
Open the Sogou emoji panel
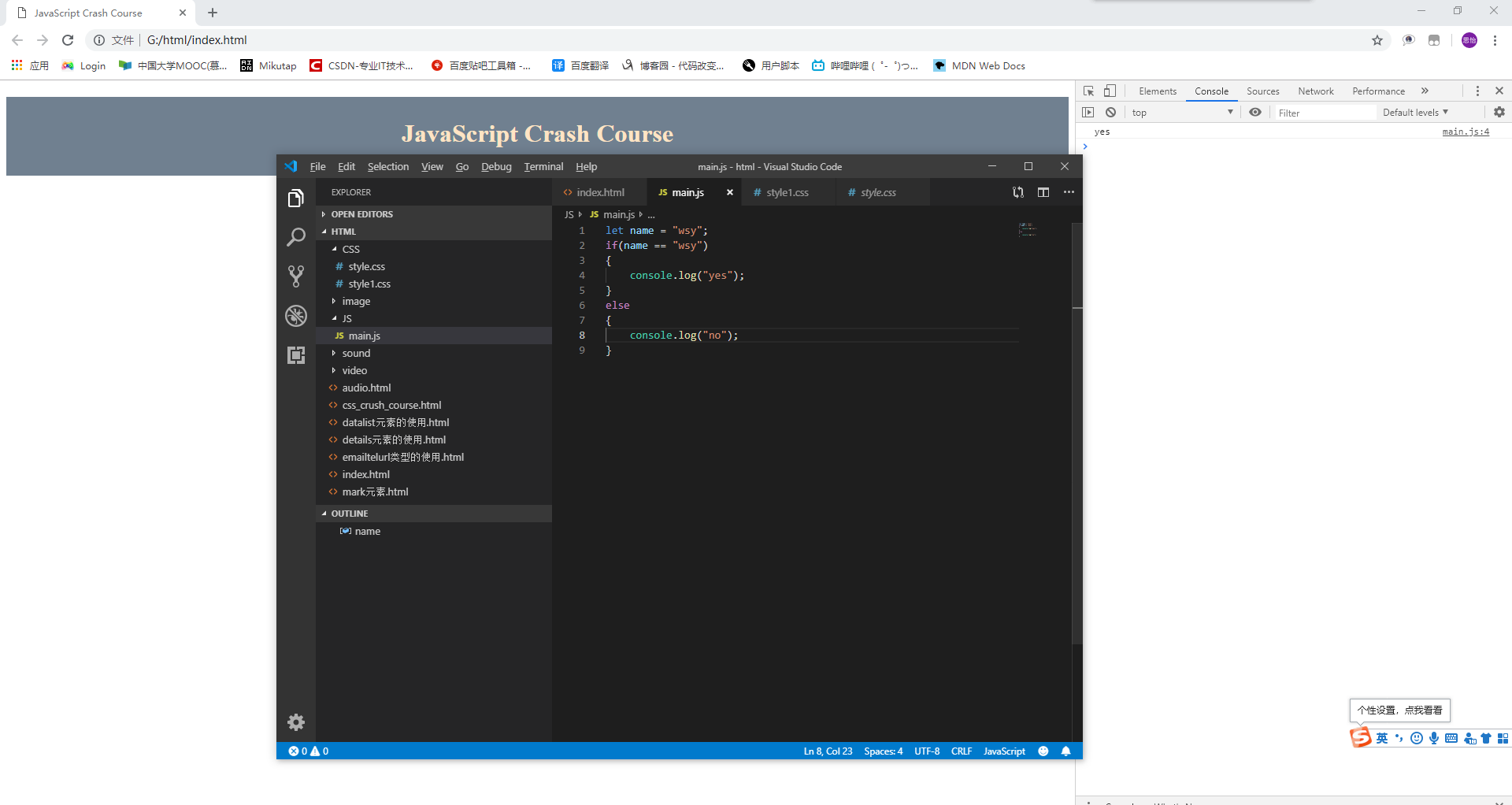pos(1417,738)
